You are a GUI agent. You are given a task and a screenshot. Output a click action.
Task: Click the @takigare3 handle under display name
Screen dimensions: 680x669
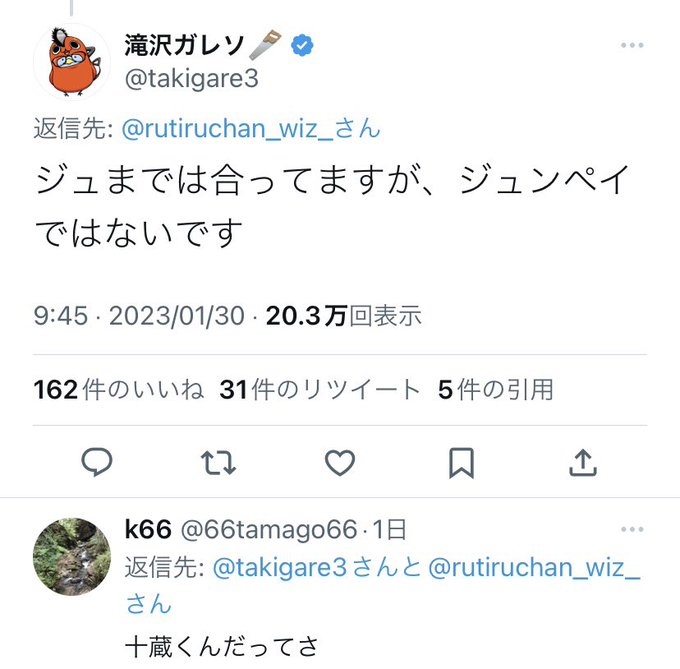point(192,79)
